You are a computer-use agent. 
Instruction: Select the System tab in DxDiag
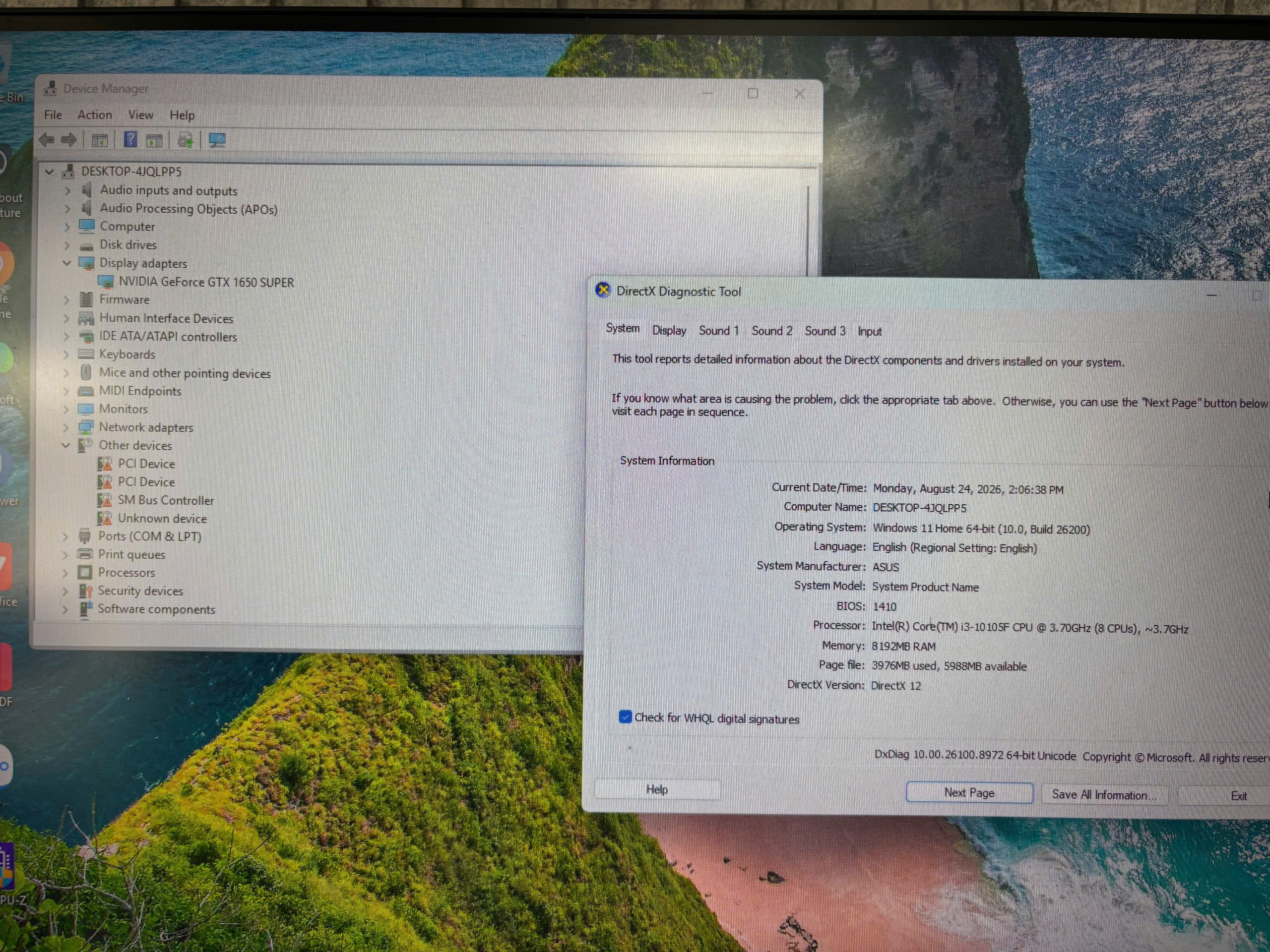click(x=623, y=328)
